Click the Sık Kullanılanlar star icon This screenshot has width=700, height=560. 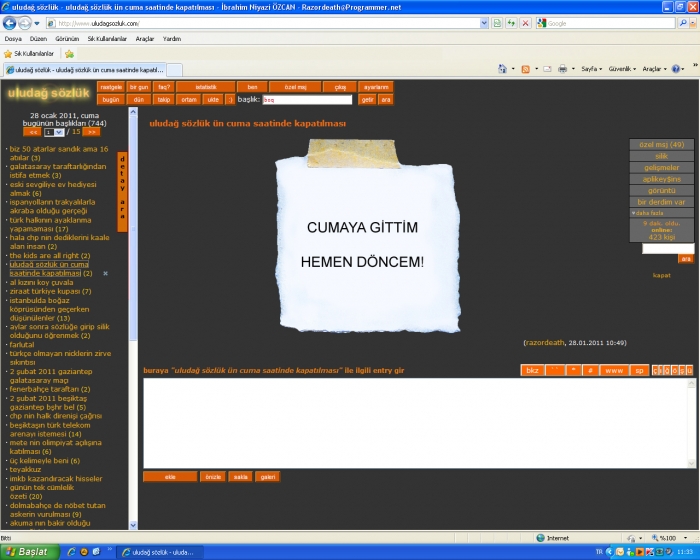pos(8,54)
